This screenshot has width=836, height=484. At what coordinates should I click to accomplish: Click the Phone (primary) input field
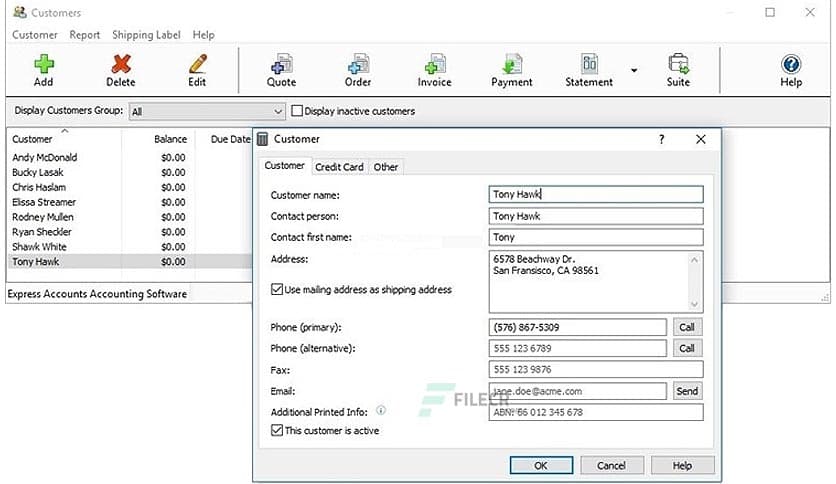[577, 327]
